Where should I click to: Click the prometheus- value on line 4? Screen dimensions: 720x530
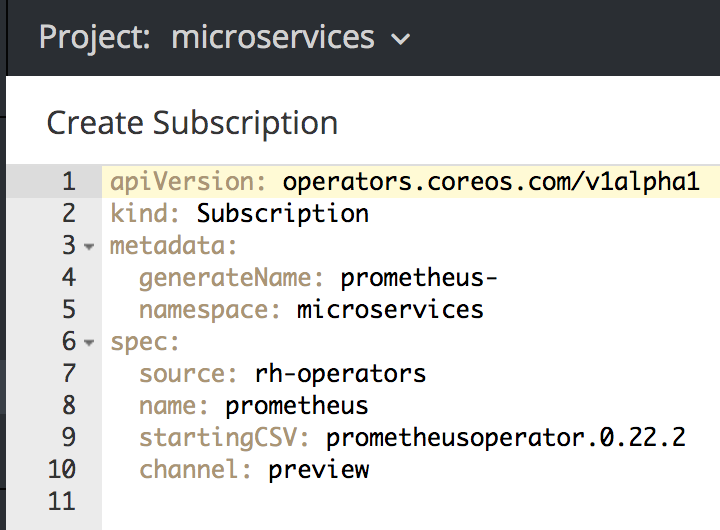pos(418,278)
